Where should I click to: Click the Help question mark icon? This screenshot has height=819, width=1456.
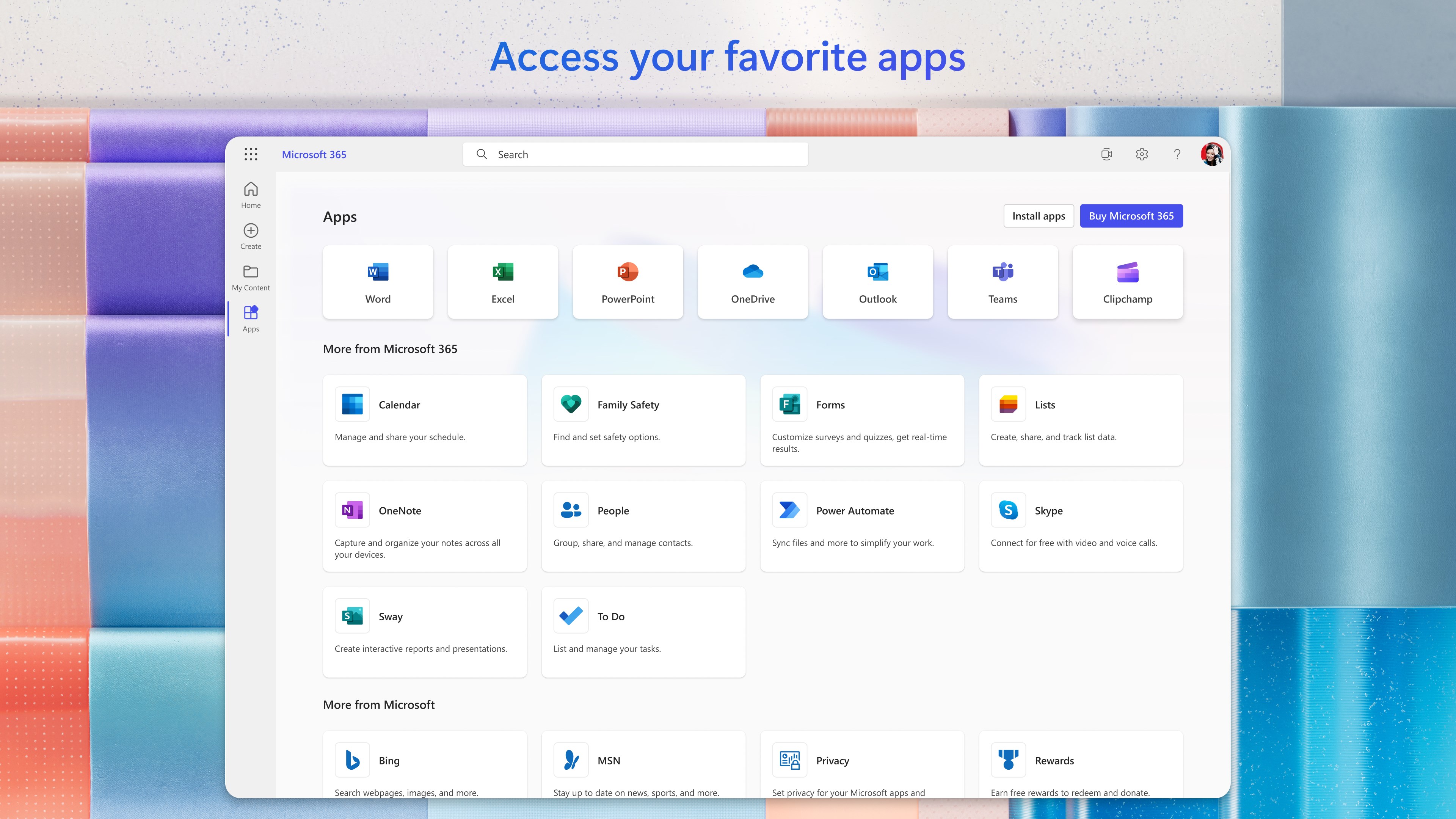[x=1177, y=153]
